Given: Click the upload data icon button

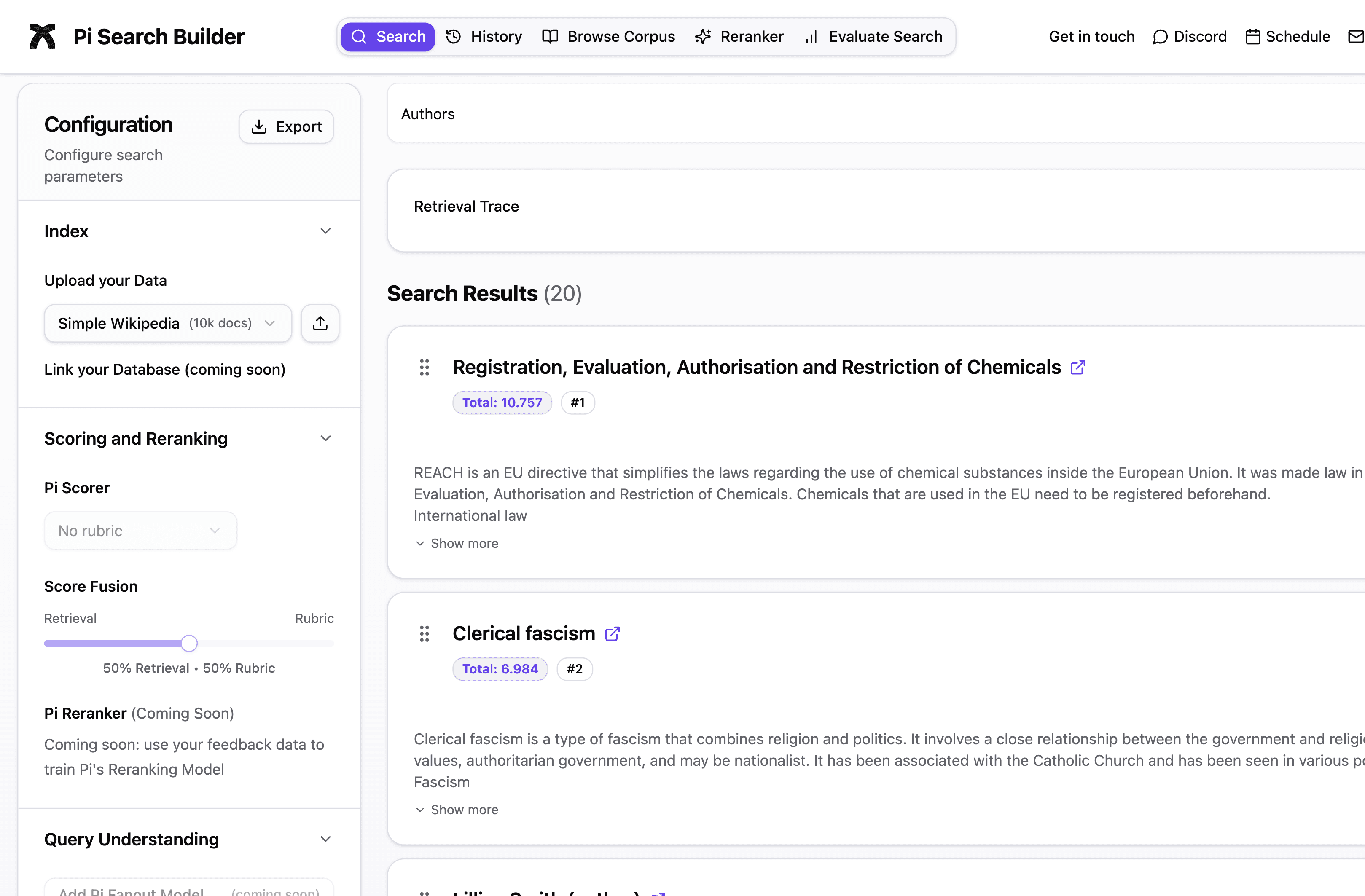Looking at the screenshot, I should pos(320,323).
